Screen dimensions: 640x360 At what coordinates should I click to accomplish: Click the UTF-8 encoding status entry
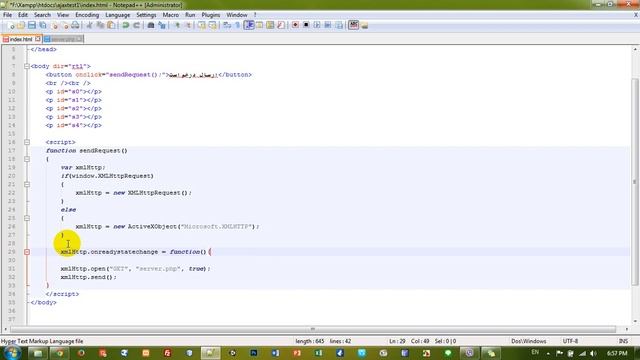pyautogui.click(x=570, y=341)
